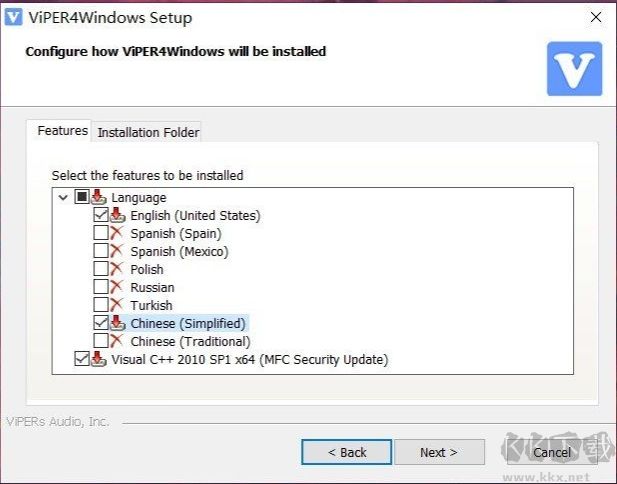Click the install icon beside Visual C++ 2010

(99, 359)
